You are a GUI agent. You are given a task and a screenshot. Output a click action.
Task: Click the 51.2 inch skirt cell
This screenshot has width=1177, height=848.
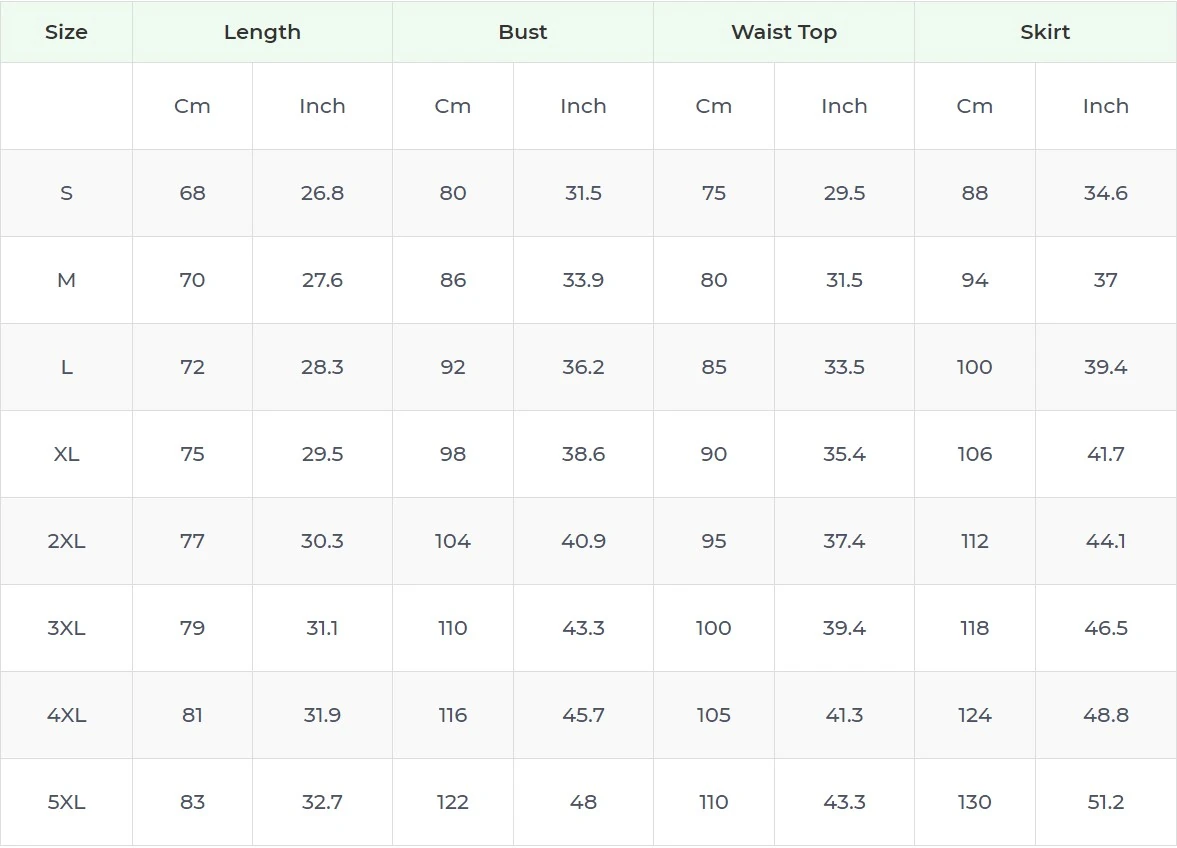(x=1105, y=802)
